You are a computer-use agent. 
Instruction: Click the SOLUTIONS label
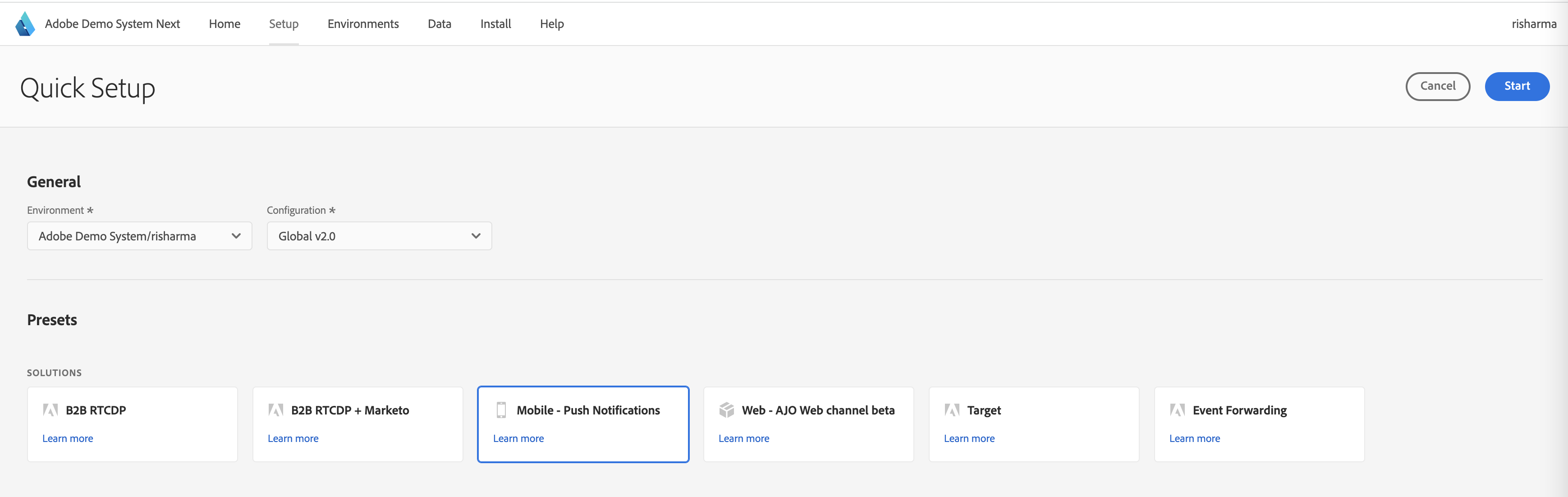coord(54,373)
